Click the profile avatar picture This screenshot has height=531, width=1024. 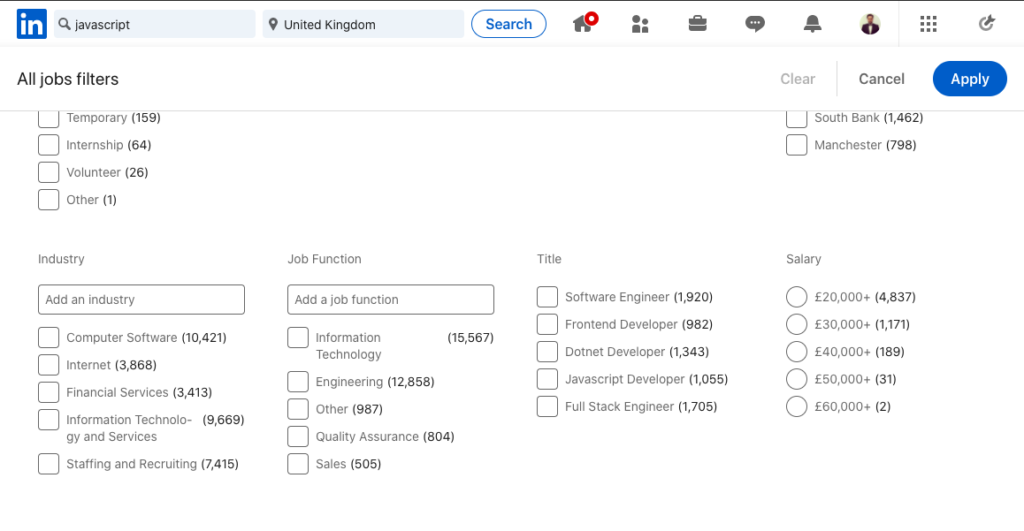(870, 24)
